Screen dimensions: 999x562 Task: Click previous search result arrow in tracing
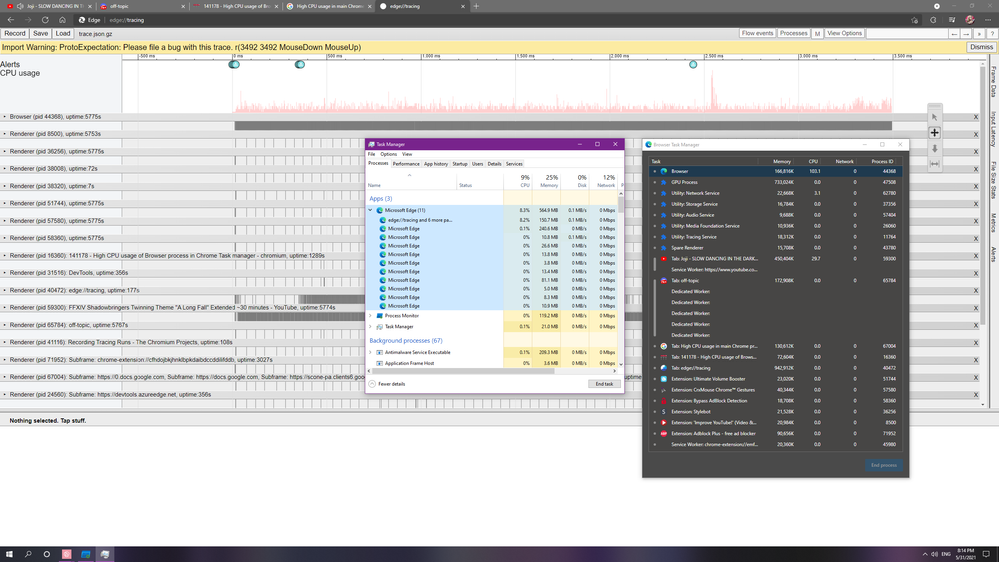(954, 34)
